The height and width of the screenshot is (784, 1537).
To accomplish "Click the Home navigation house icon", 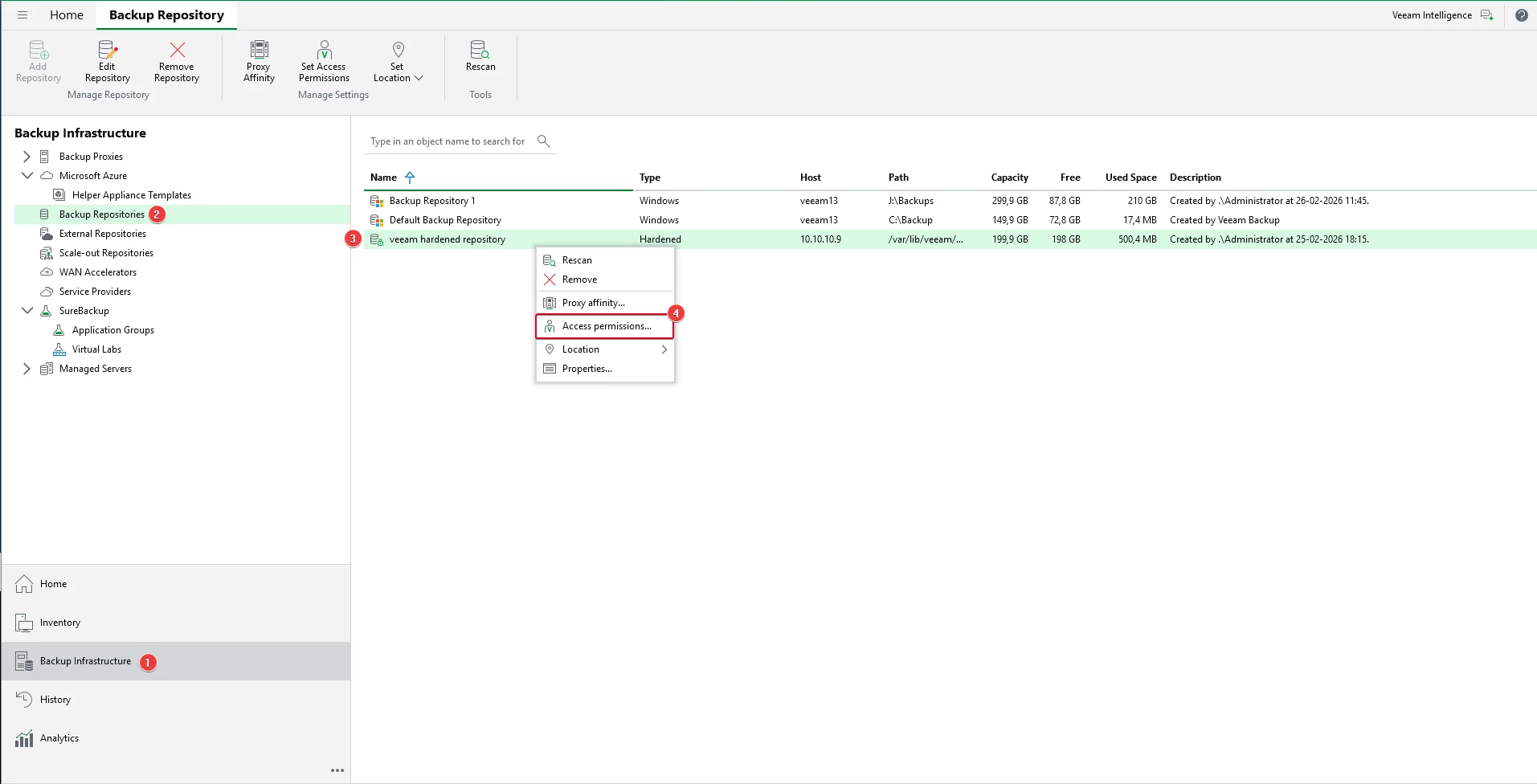I will tap(24, 584).
